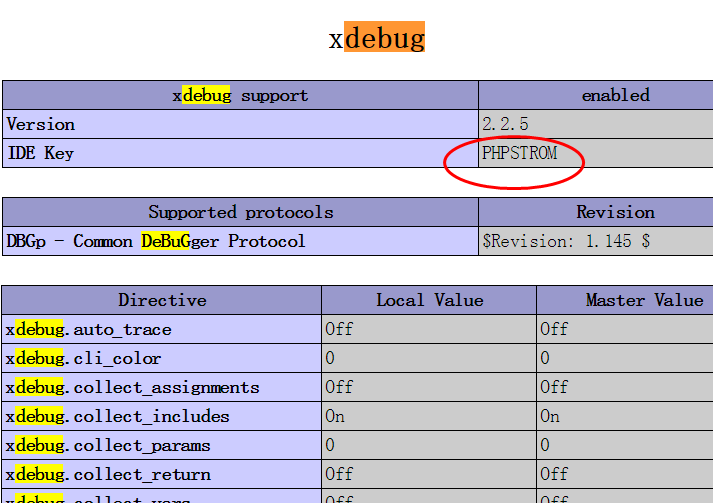Select the xdebug.collect_assignments directive name
Viewport: 713px width, 503px height.
pyautogui.click(x=132, y=387)
